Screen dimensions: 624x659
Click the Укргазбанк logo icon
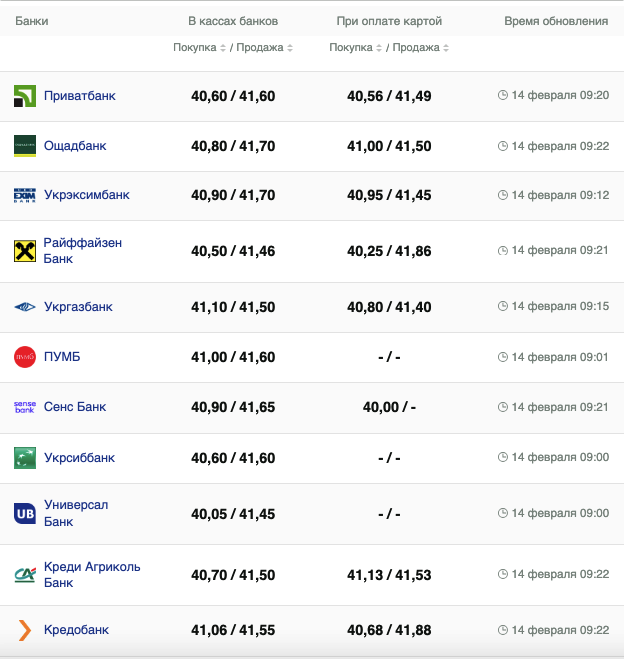25,307
